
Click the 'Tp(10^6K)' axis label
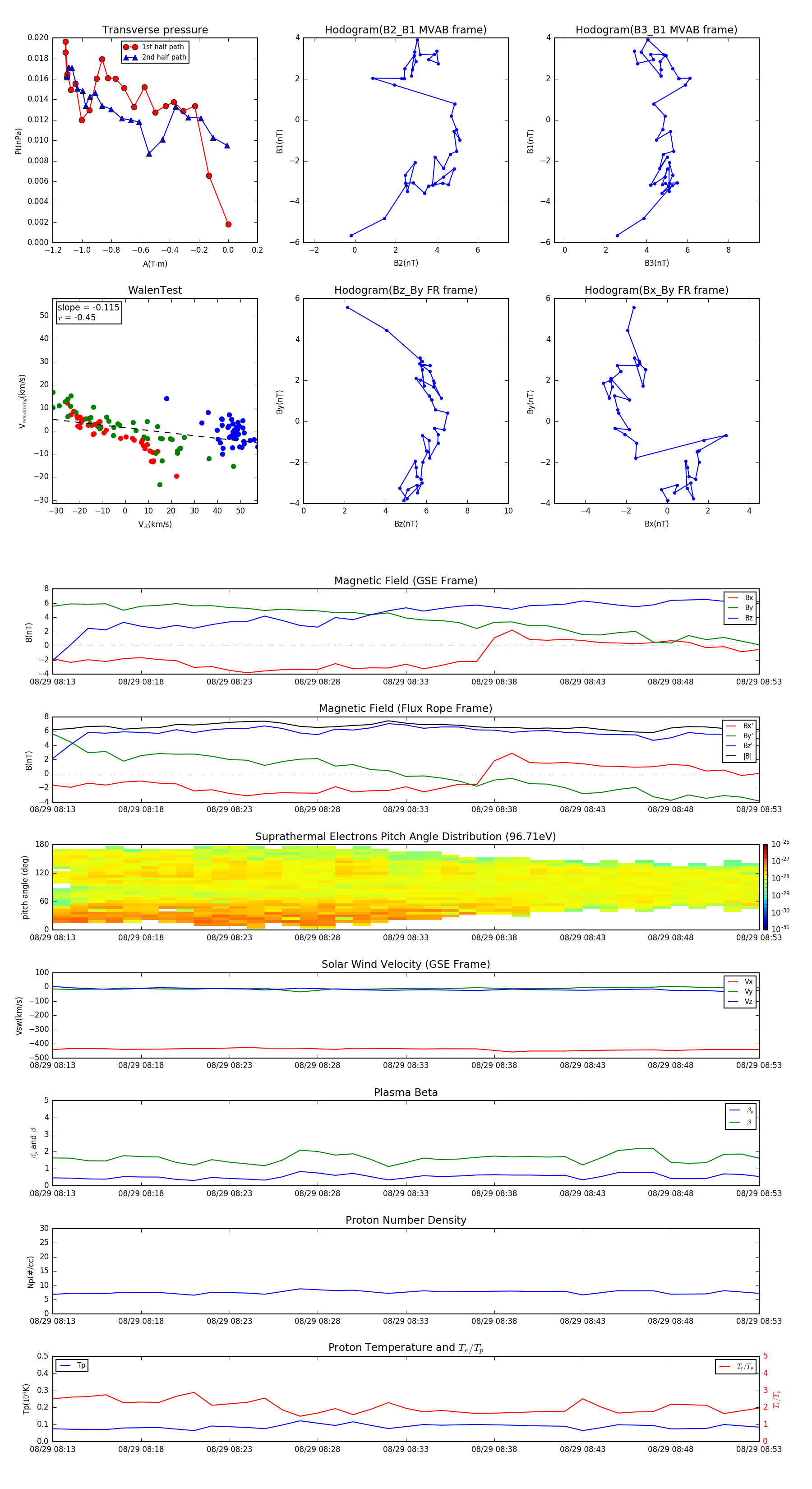26,1399
